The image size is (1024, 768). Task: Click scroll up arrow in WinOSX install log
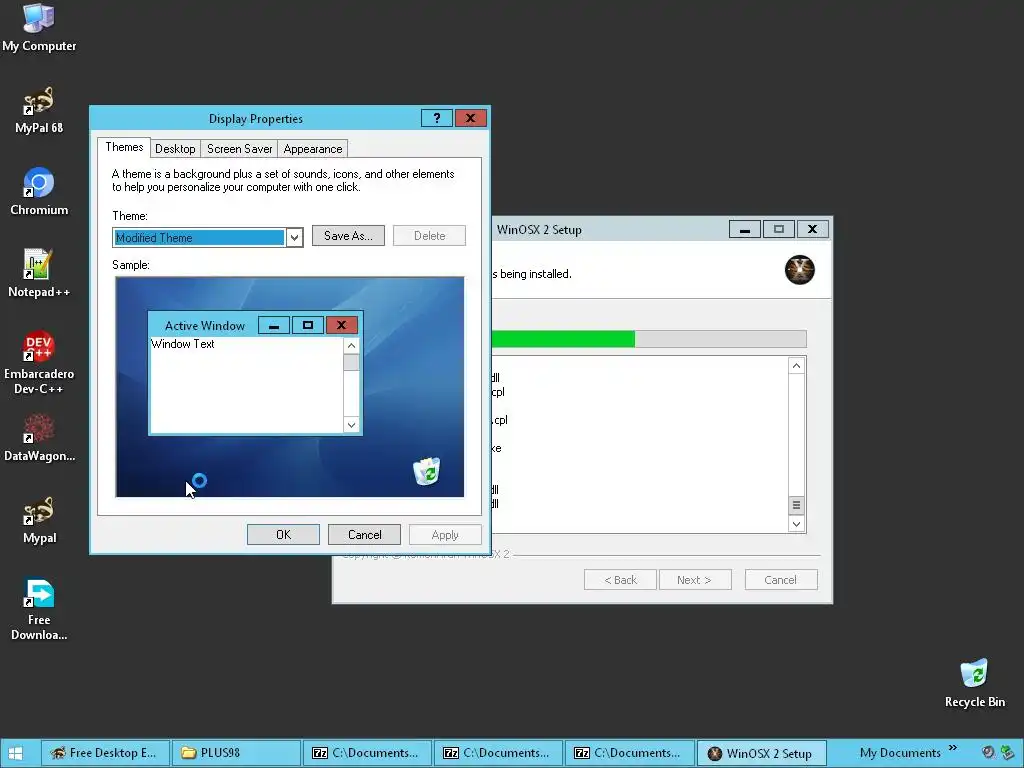(x=796, y=366)
